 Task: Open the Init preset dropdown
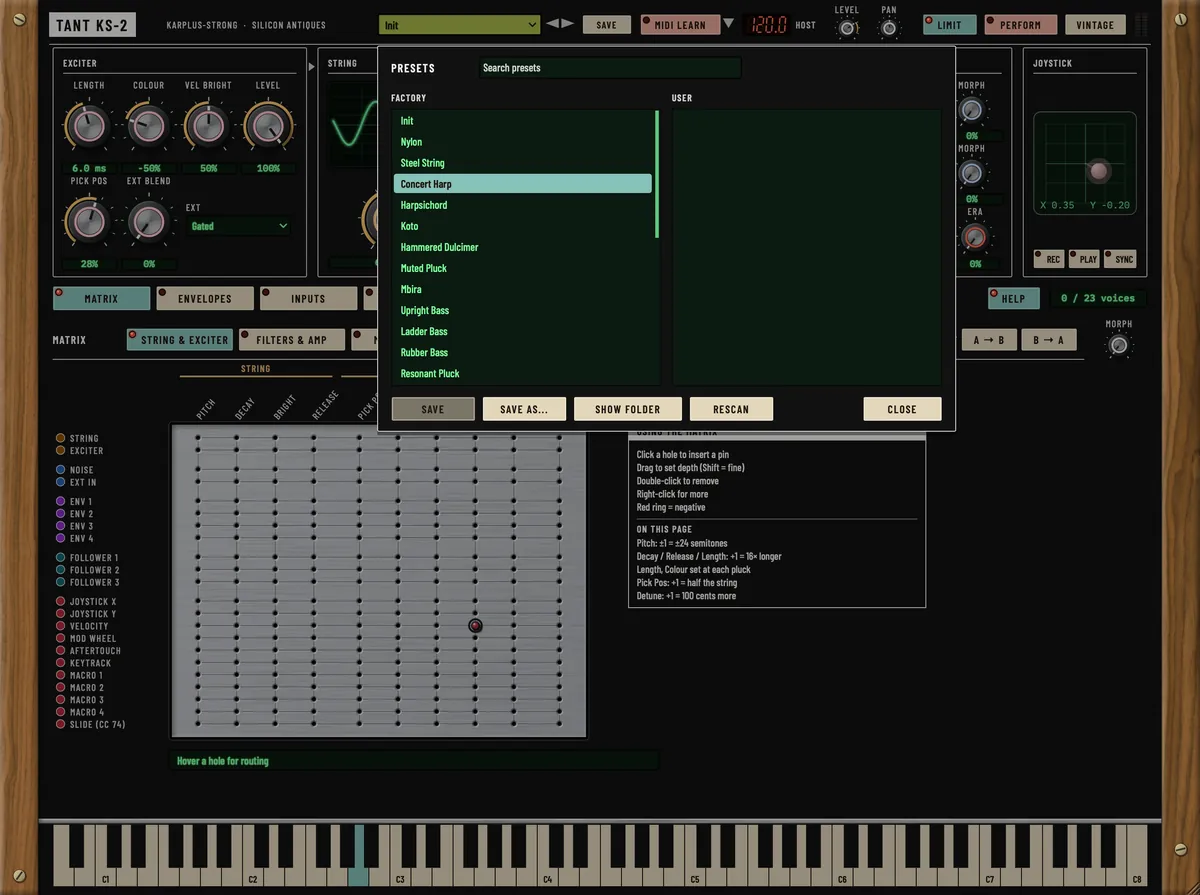(x=459, y=25)
